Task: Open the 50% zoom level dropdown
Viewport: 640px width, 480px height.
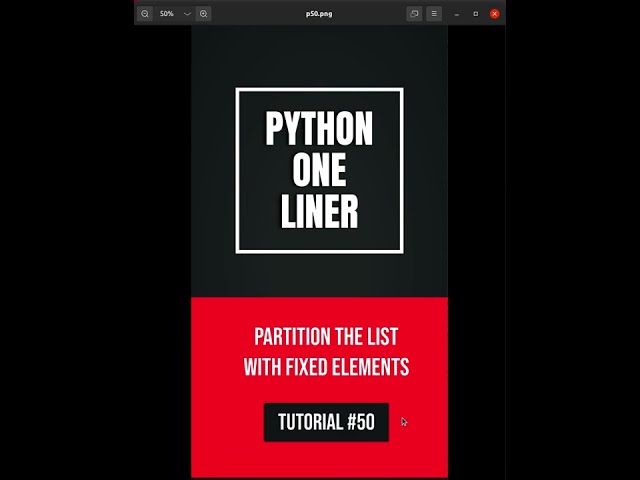Action: (x=187, y=14)
